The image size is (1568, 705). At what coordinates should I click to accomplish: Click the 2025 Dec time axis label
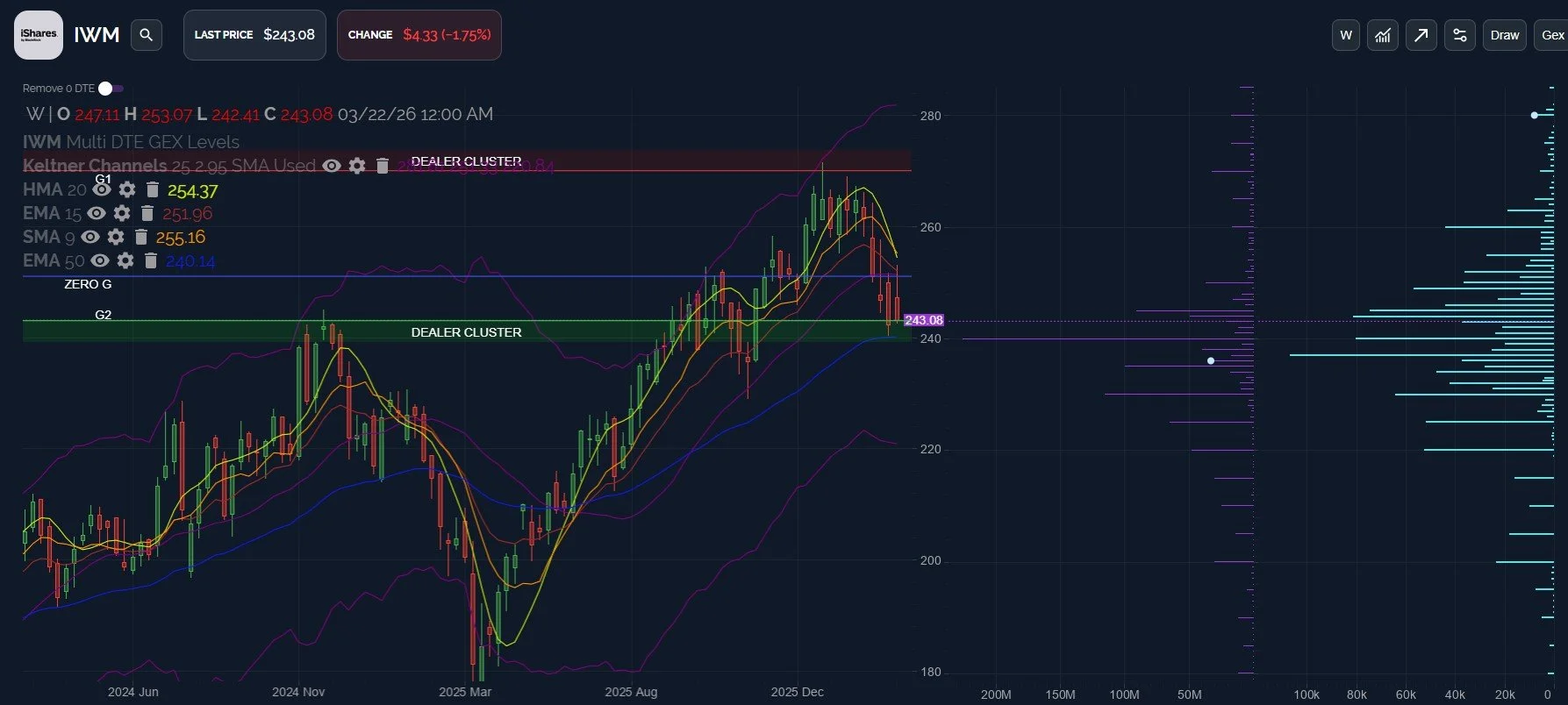[x=797, y=692]
